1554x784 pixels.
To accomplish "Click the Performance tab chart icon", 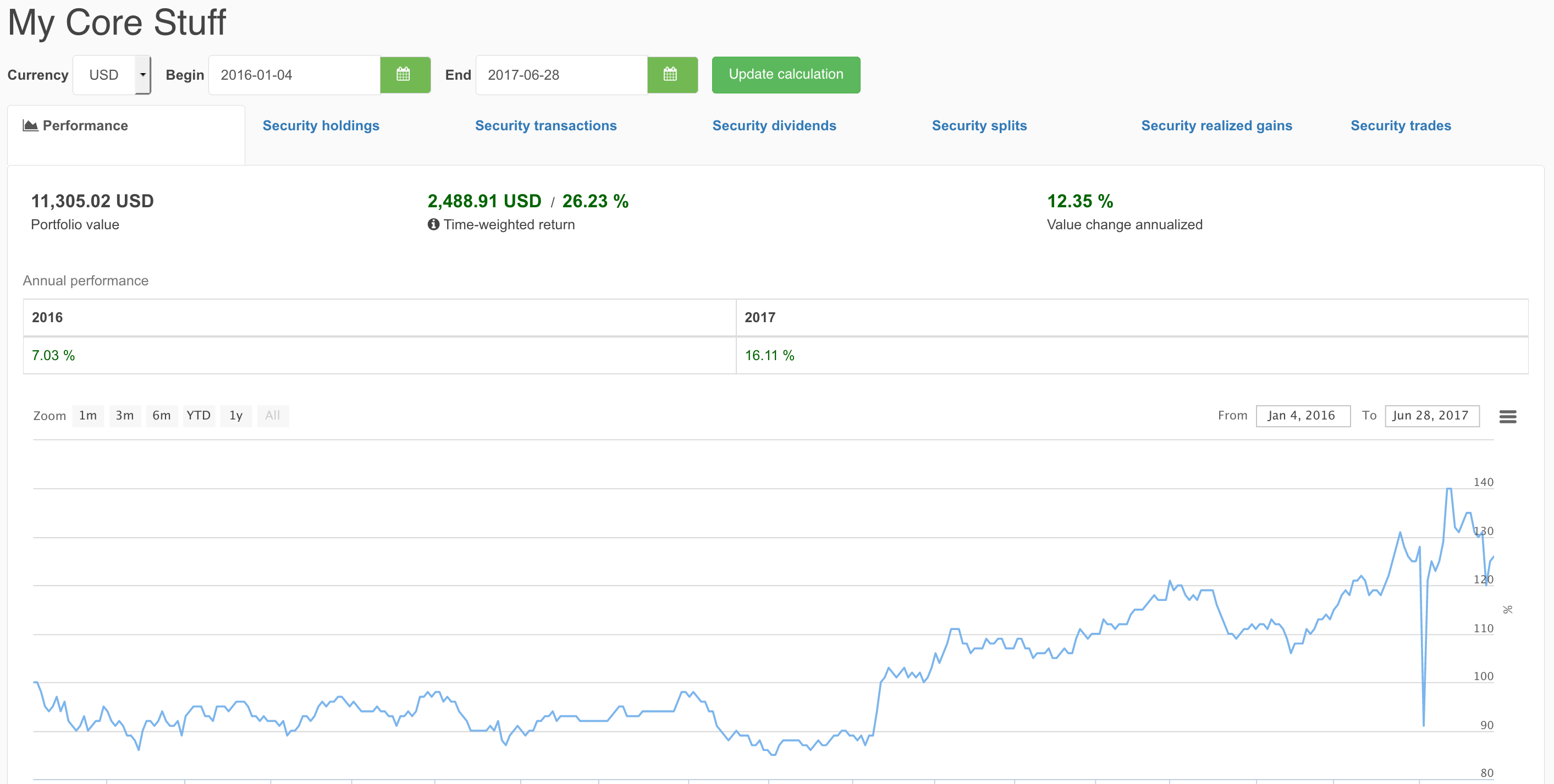I will pos(30,125).
